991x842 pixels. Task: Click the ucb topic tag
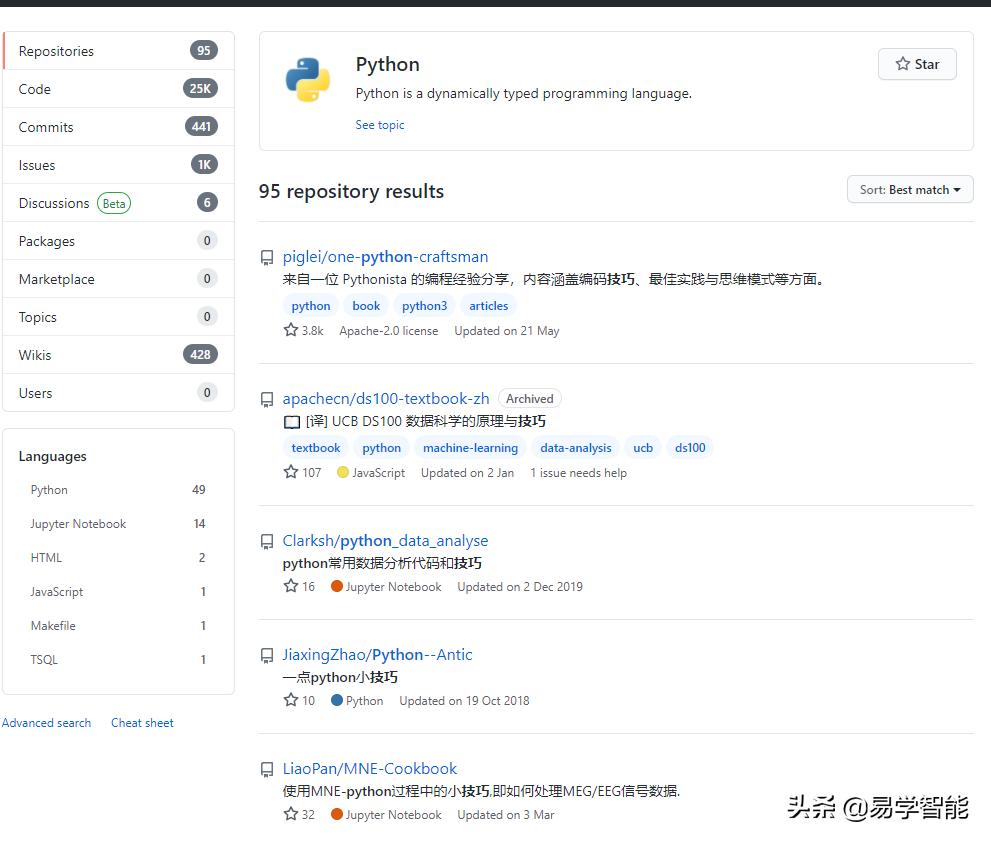pyautogui.click(x=643, y=448)
